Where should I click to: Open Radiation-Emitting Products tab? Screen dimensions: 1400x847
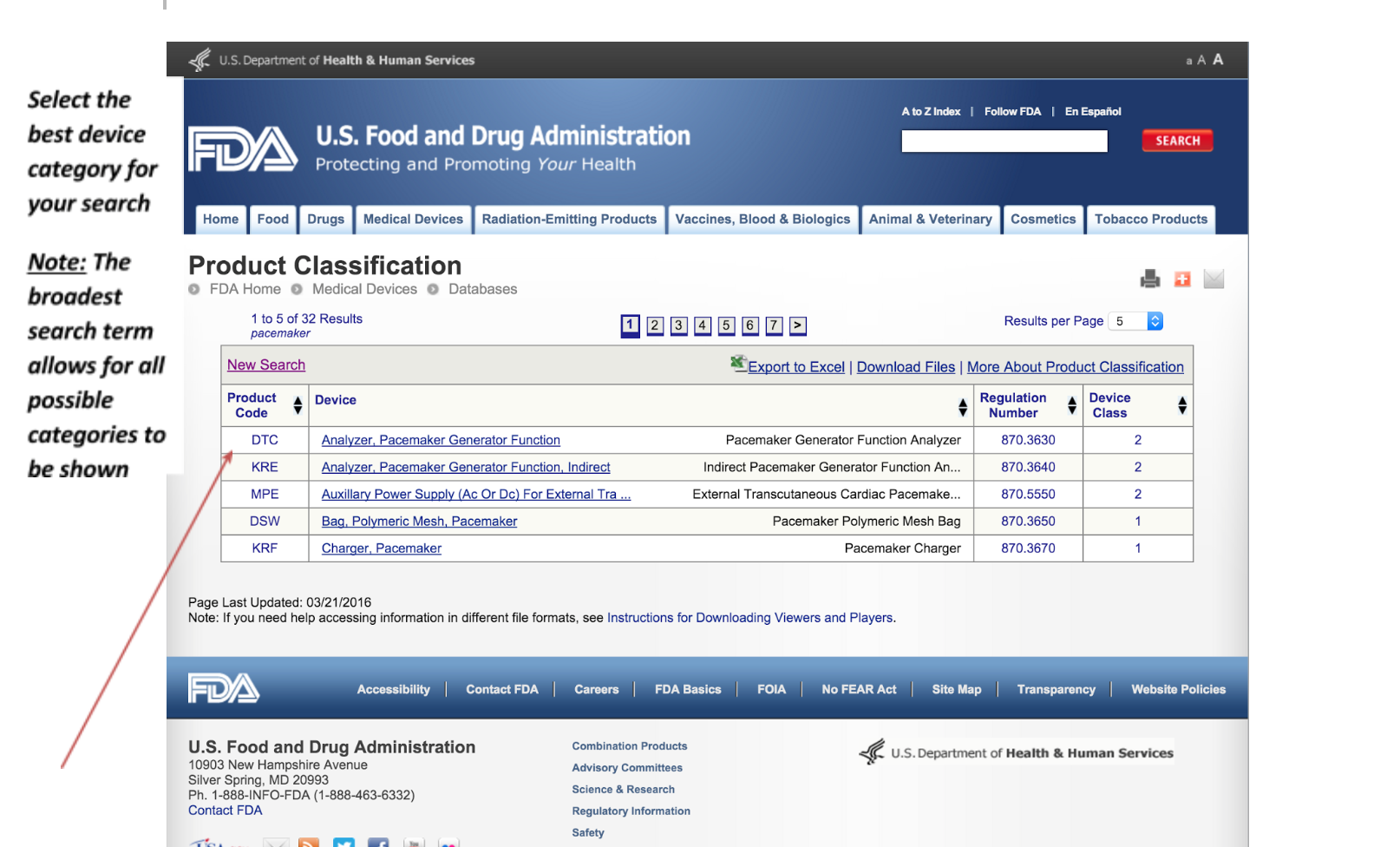pos(569,220)
